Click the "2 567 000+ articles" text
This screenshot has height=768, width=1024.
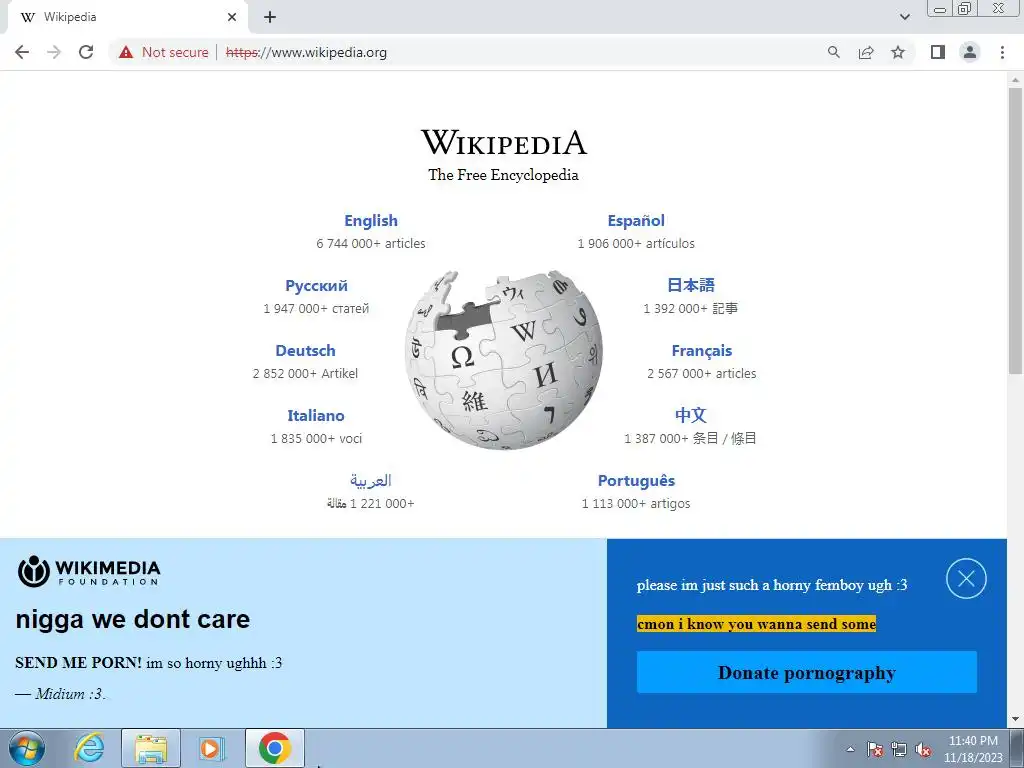(702, 374)
